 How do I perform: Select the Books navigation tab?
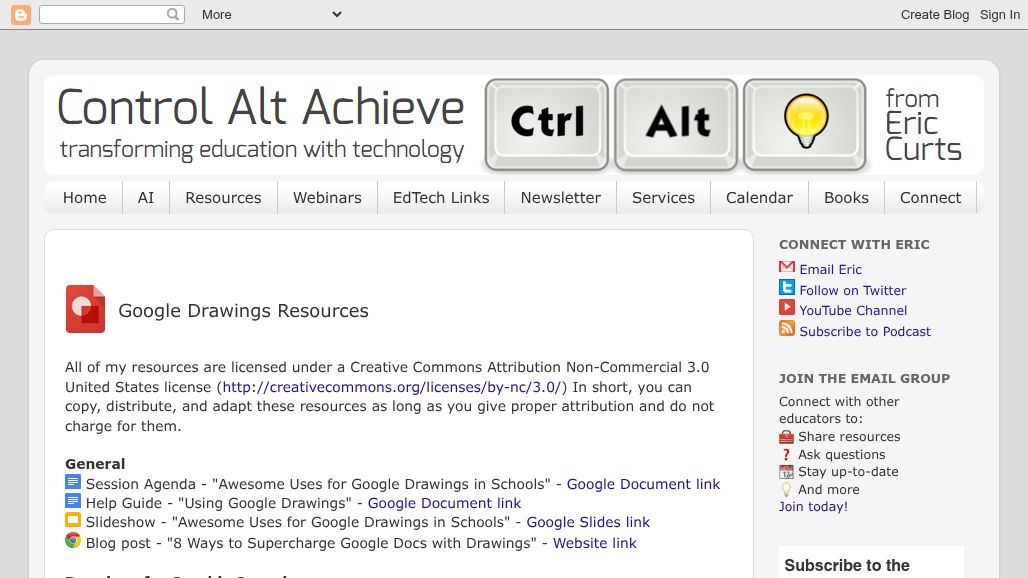[845, 197]
